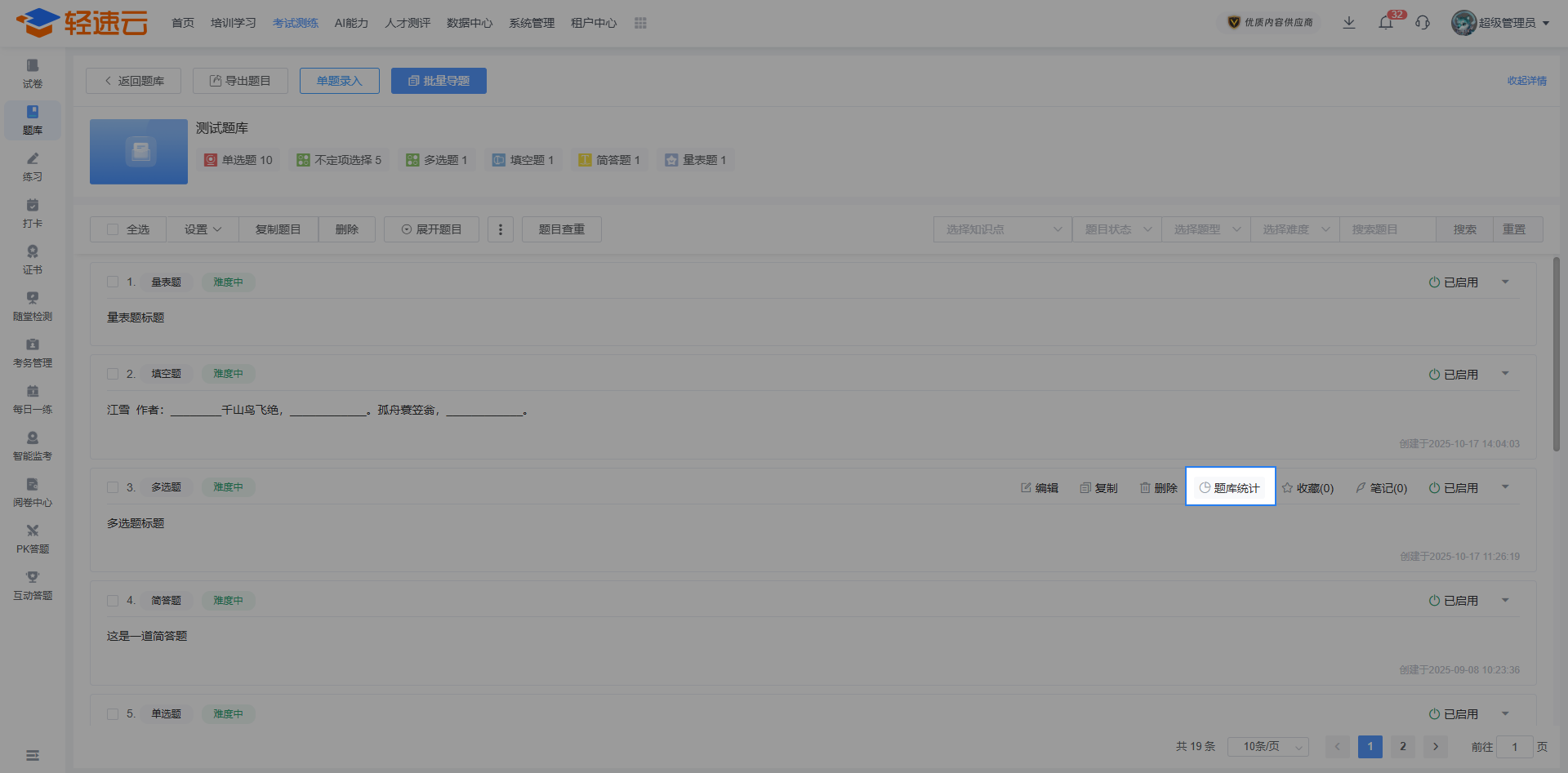Viewport: 1568px width, 773px height.
Task: Open 证书 in the left sidebar
Action: click(33, 260)
